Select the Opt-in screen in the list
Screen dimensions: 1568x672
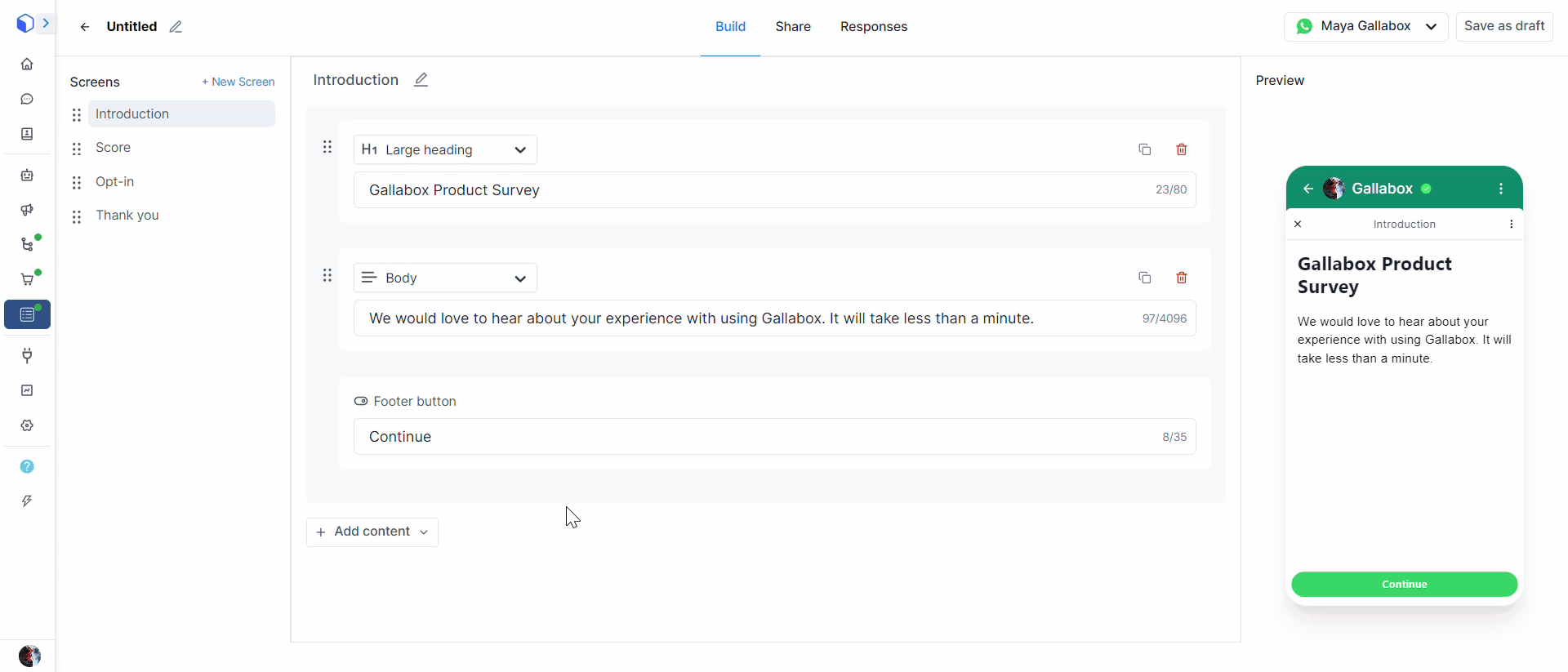[x=115, y=181]
